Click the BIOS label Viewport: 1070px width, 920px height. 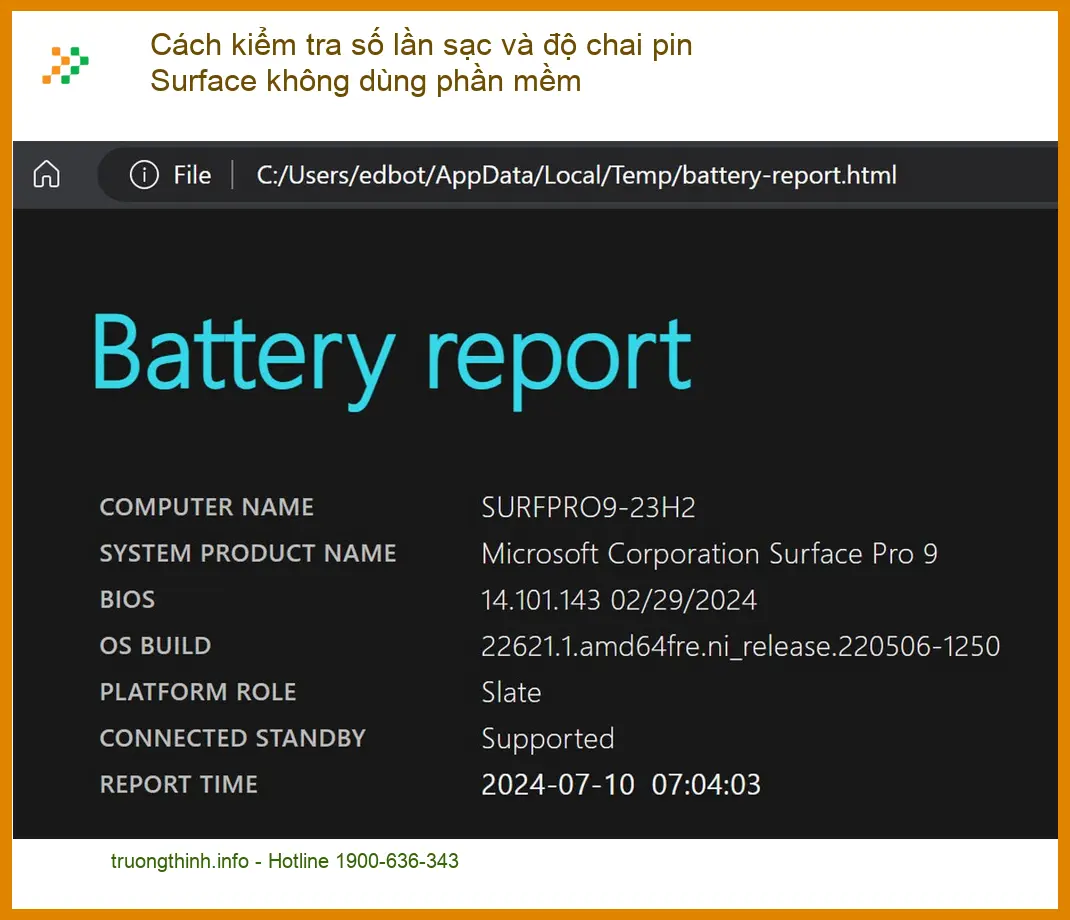(128, 599)
